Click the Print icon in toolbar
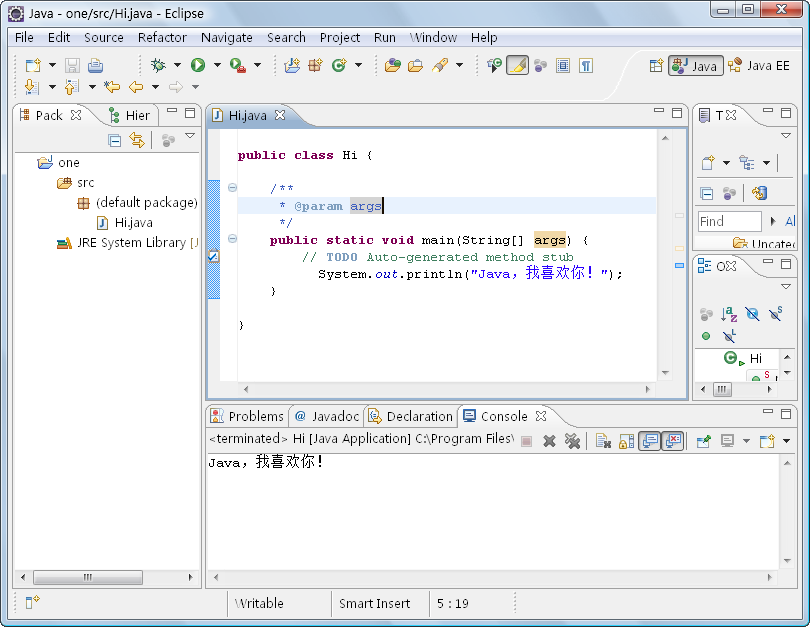Screen dimensions: 810x627 (95, 65)
